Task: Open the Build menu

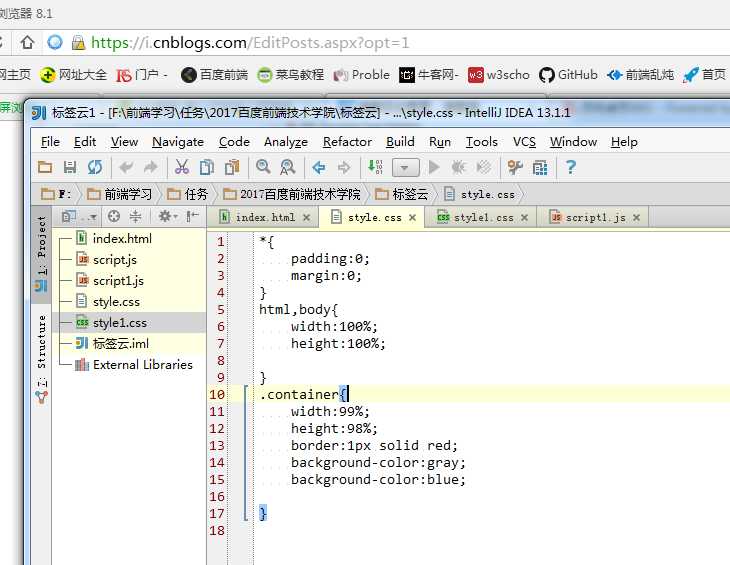Action: pyautogui.click(x=400, y=142)
